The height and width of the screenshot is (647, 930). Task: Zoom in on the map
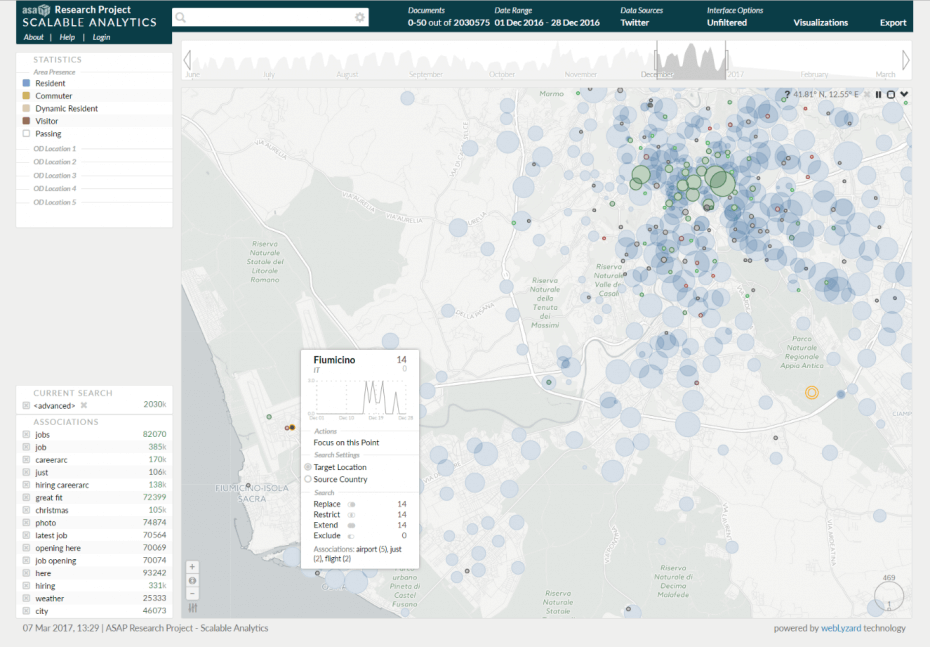click(192, 567)
